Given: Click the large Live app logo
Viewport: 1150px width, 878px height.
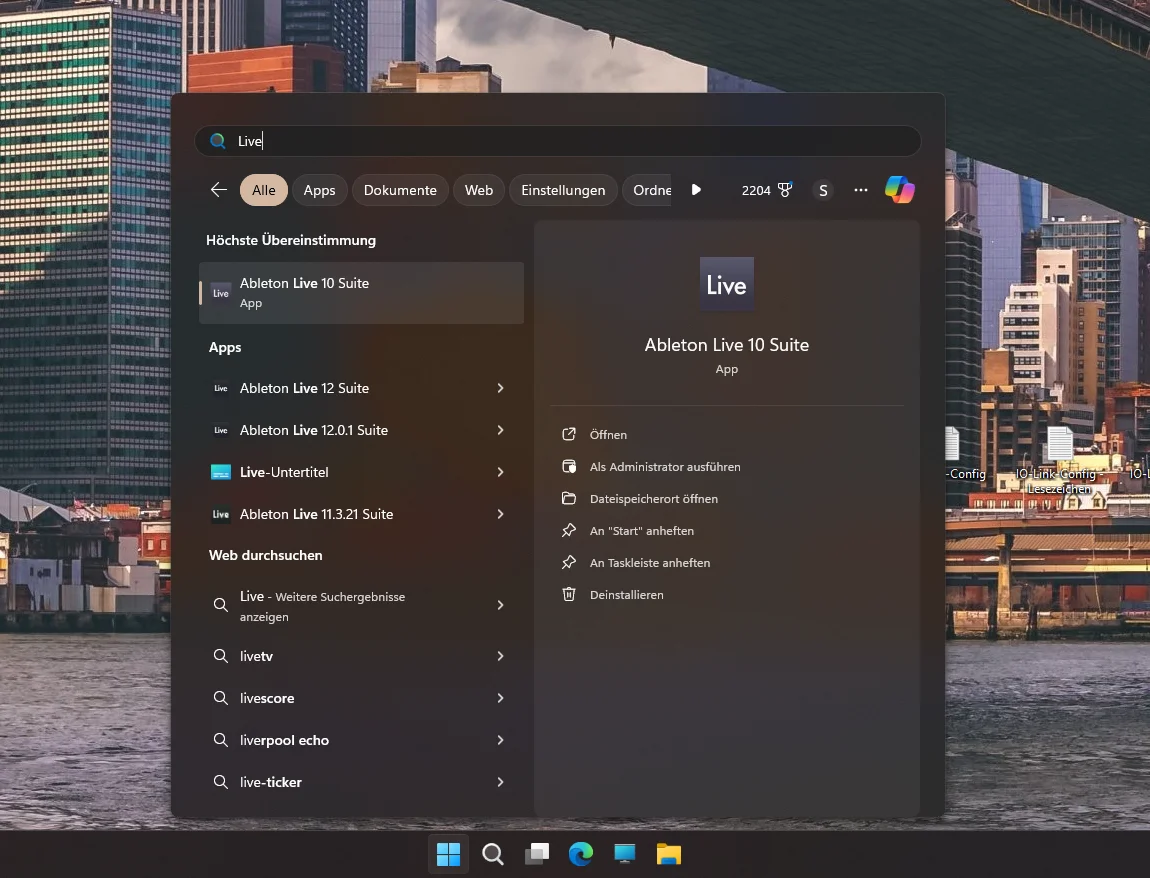Looking at the screenshot, I should click(x=727, y=285).
